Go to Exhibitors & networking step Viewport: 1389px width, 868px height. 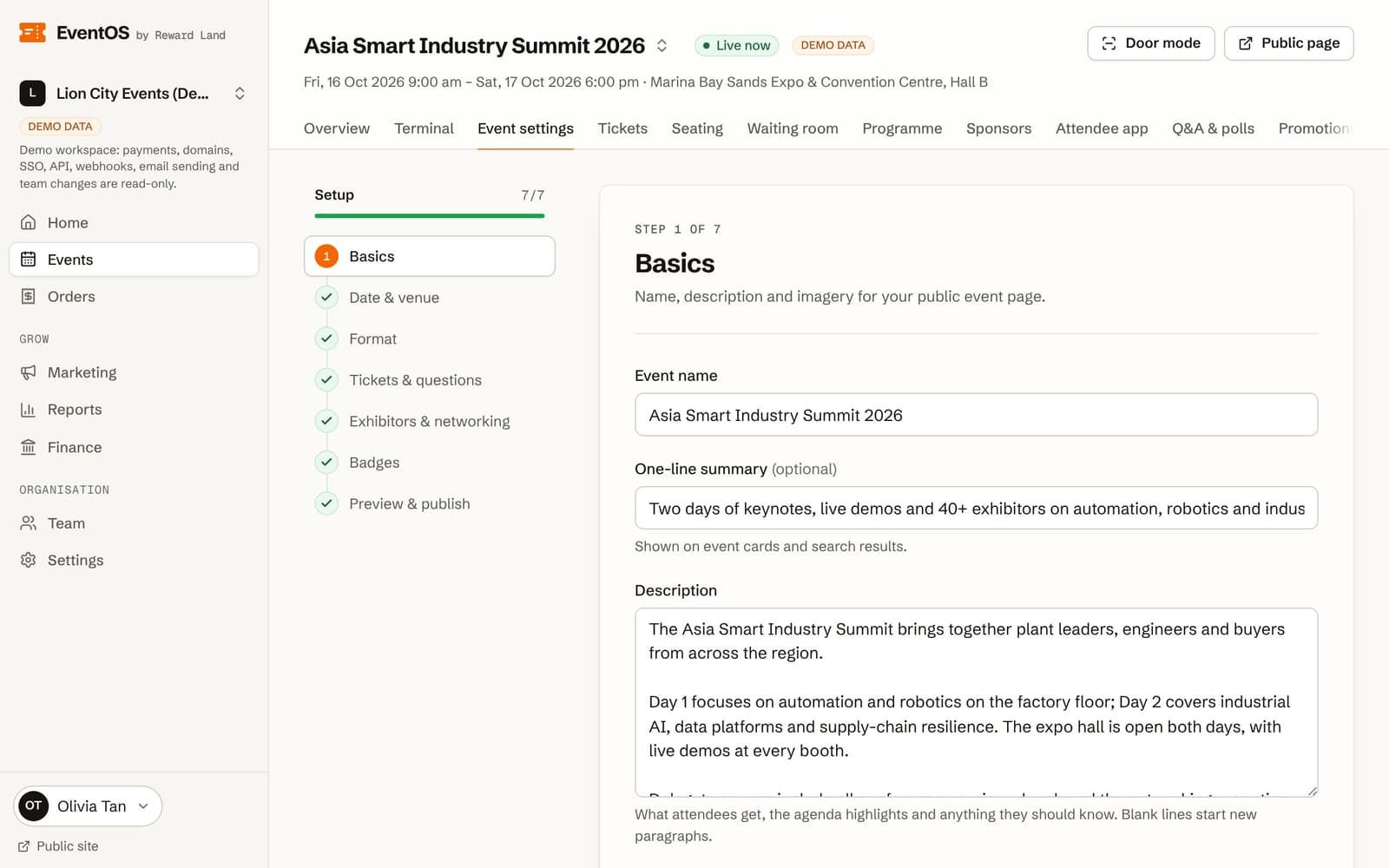tap(430, 422)
